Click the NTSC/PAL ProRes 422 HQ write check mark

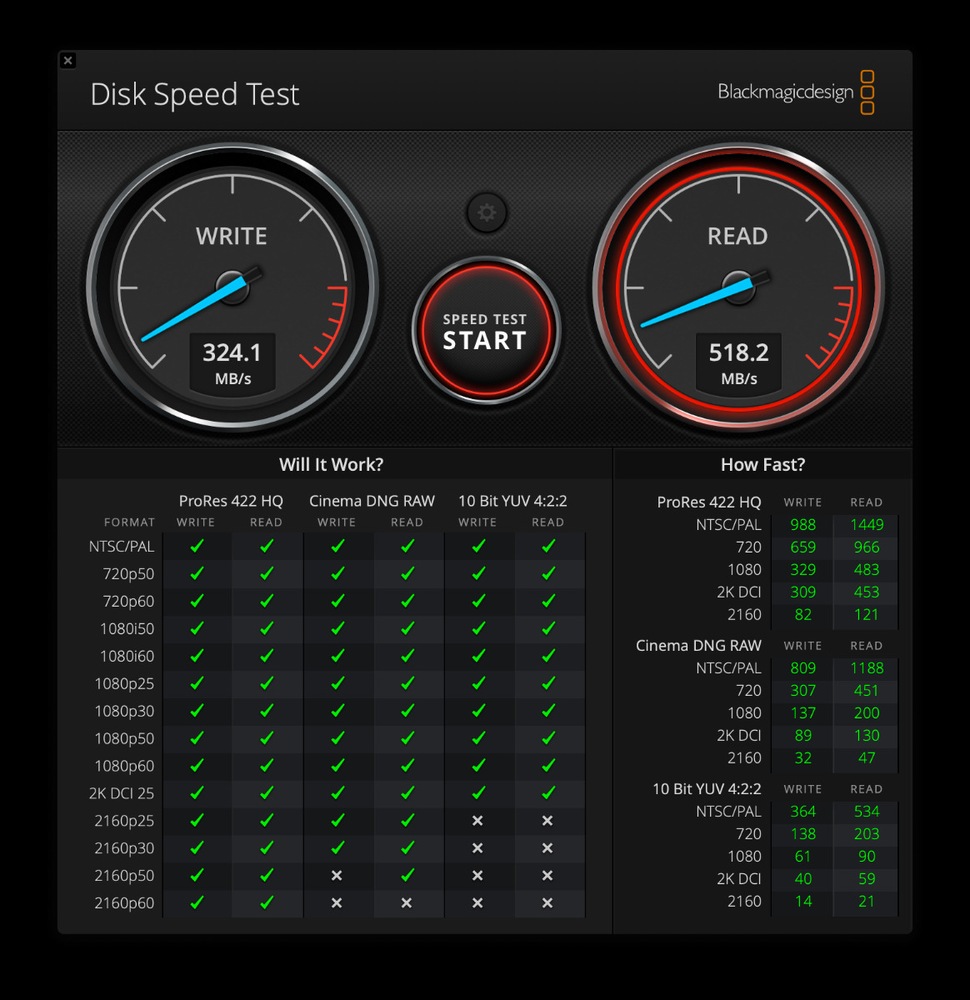point(197,546)
